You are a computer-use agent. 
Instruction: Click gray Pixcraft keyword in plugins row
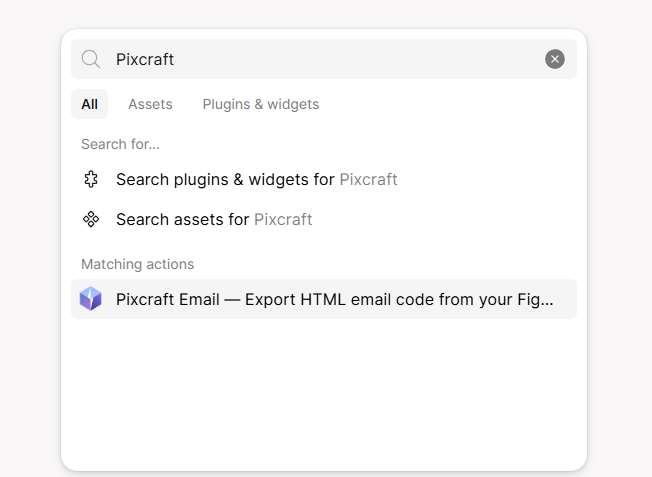pyautogui.click(x=368, y=180)
